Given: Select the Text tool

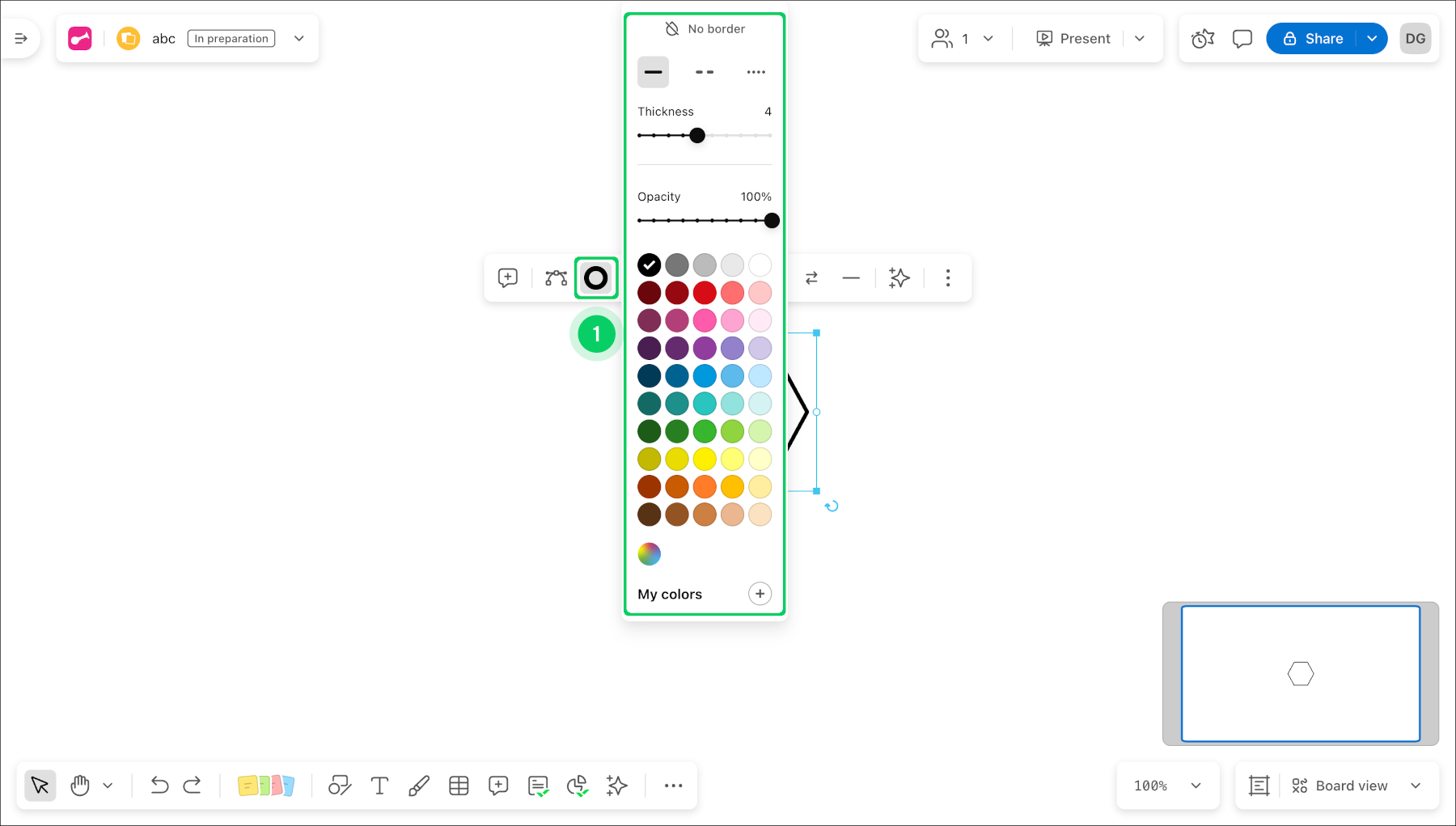Looking at the screenshot, I should pos(379,786).
